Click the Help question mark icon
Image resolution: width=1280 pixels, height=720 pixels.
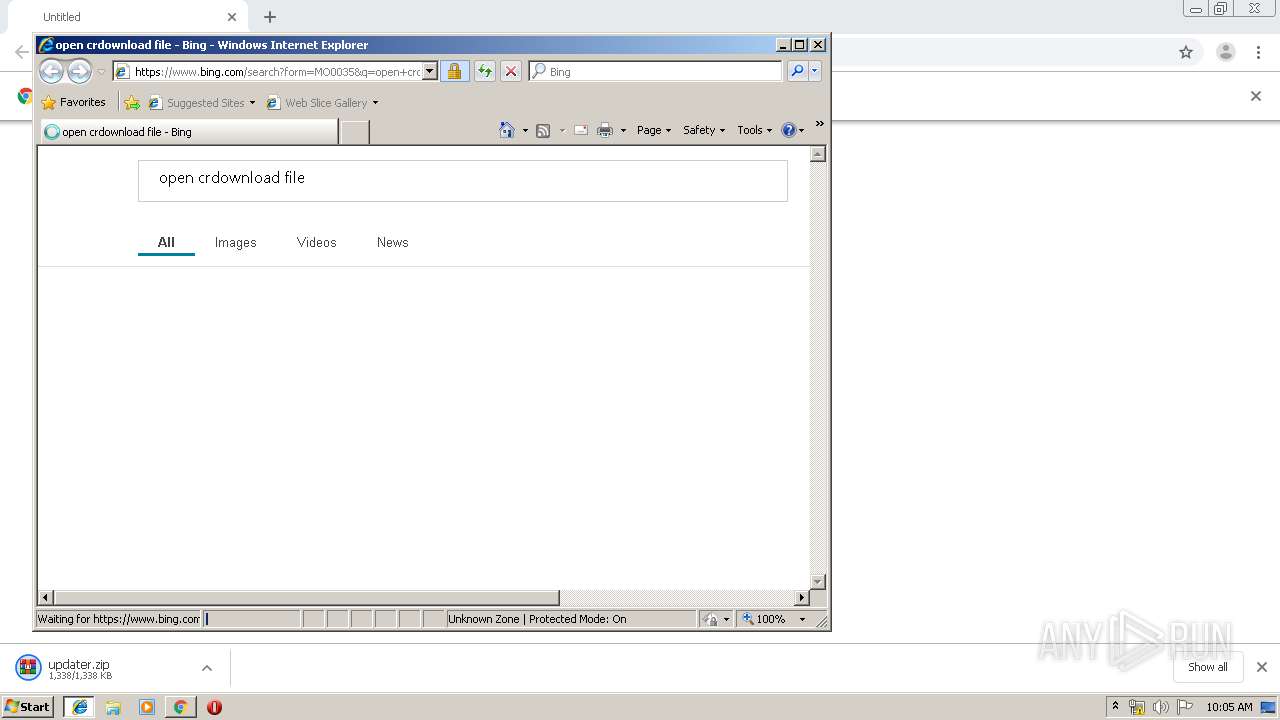point(788,130)
